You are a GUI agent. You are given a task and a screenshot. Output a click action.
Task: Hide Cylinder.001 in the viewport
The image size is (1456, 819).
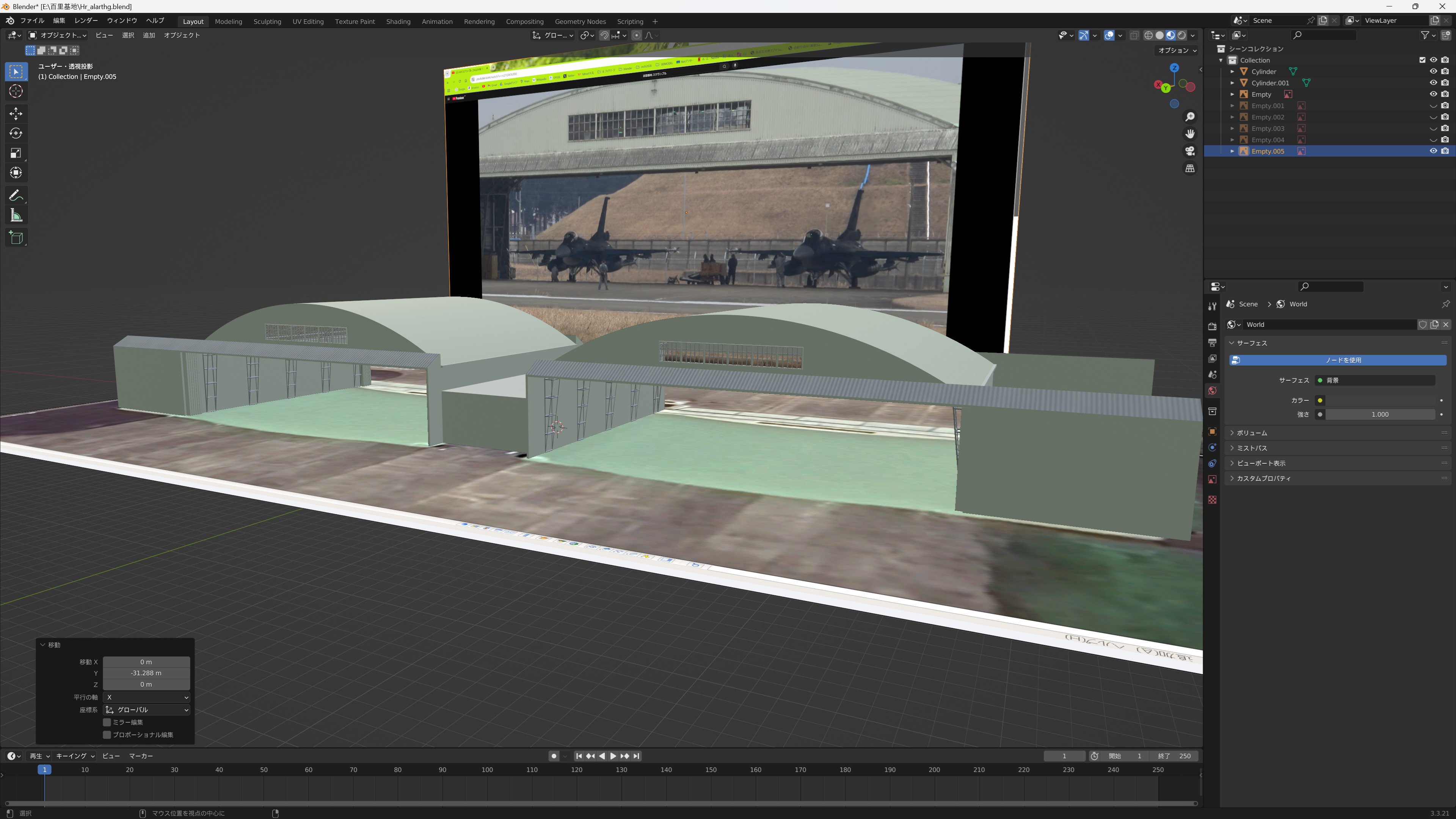pyautogui.click(x=1433, y=83)
